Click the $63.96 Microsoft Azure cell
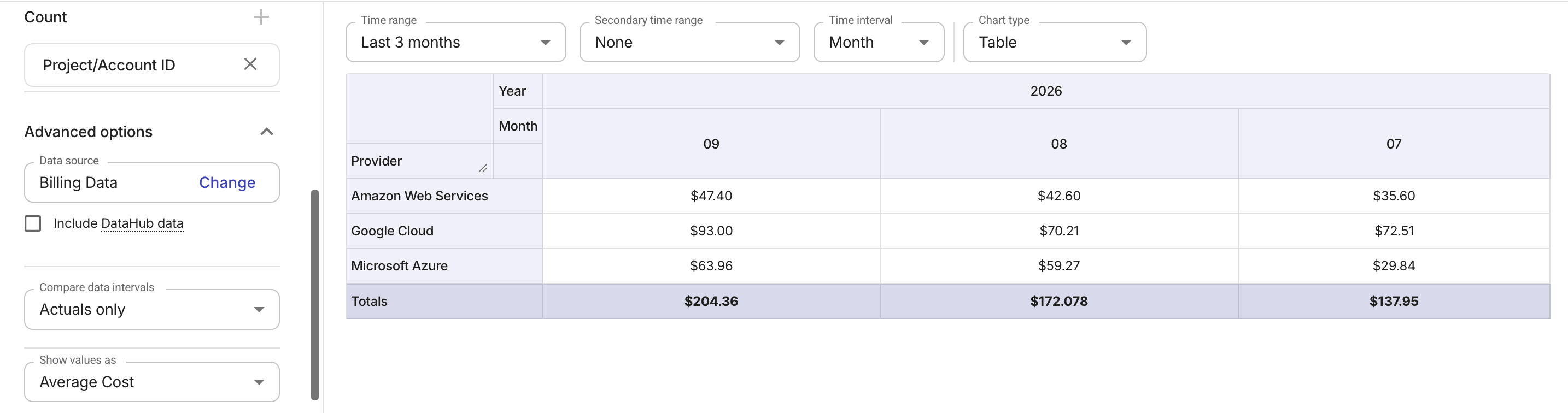The height and width of the screenshot is (413, 1568). (711, 266)
